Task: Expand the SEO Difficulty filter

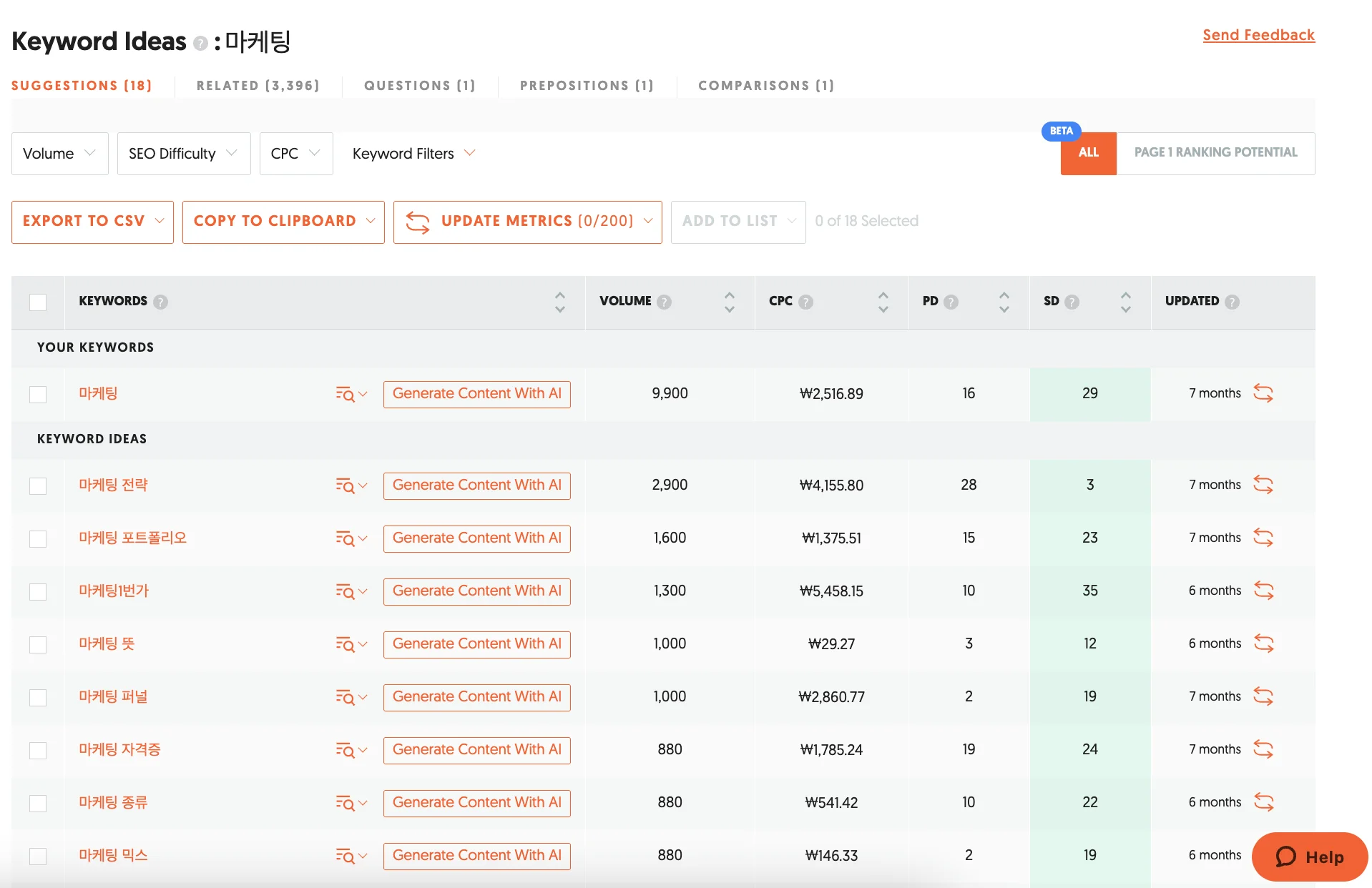Action: (x=183, y=153)
